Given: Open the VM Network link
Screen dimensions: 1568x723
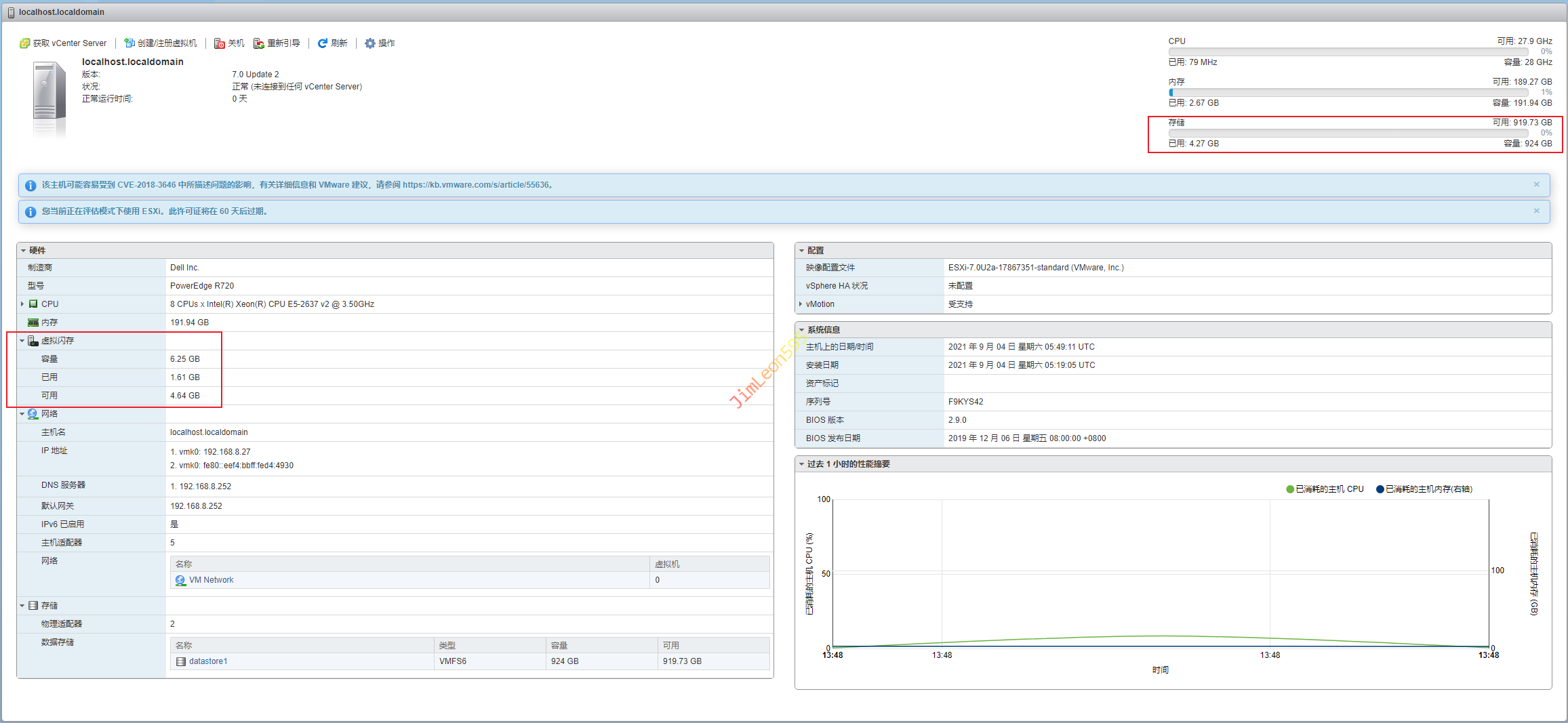Looking at the screenshot, I should [211, 580].
